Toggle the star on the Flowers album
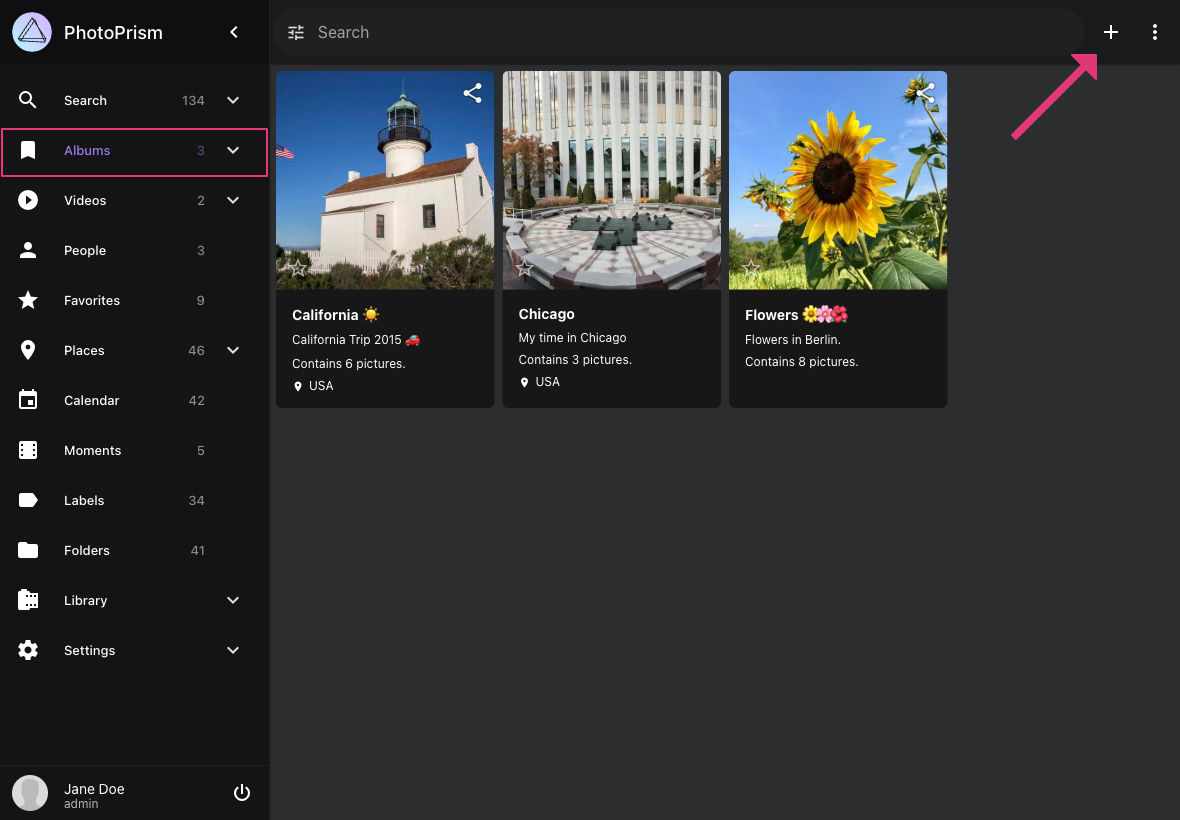Viewport: 1180px width, 820px height. pyautogui.click(x=751, y=268)
